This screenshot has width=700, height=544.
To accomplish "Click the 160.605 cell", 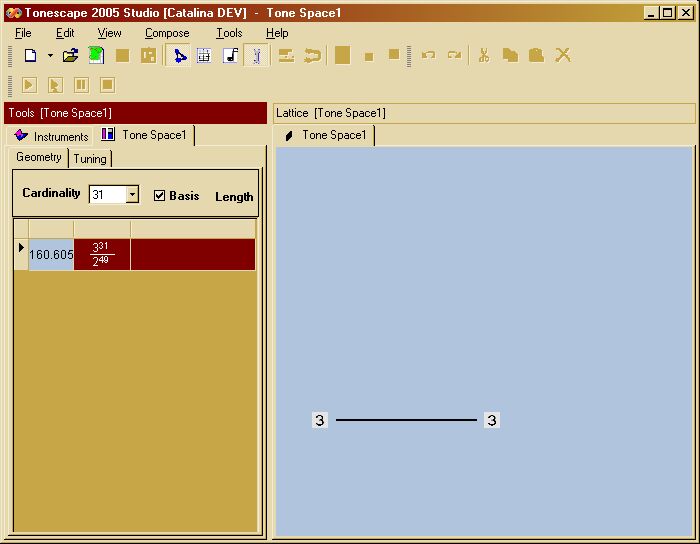I will 51,254.
